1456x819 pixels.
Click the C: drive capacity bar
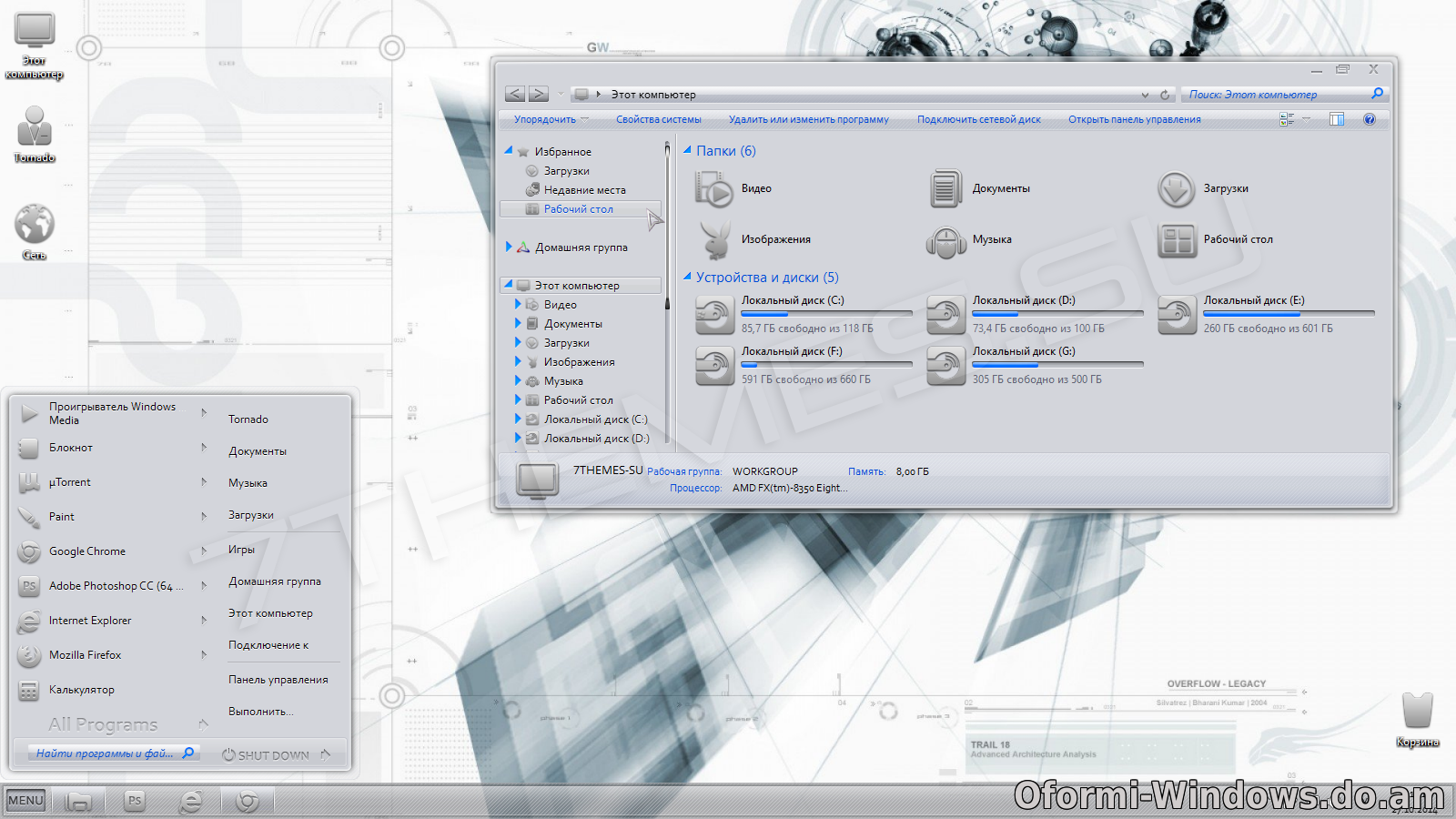tap(826, 314)
